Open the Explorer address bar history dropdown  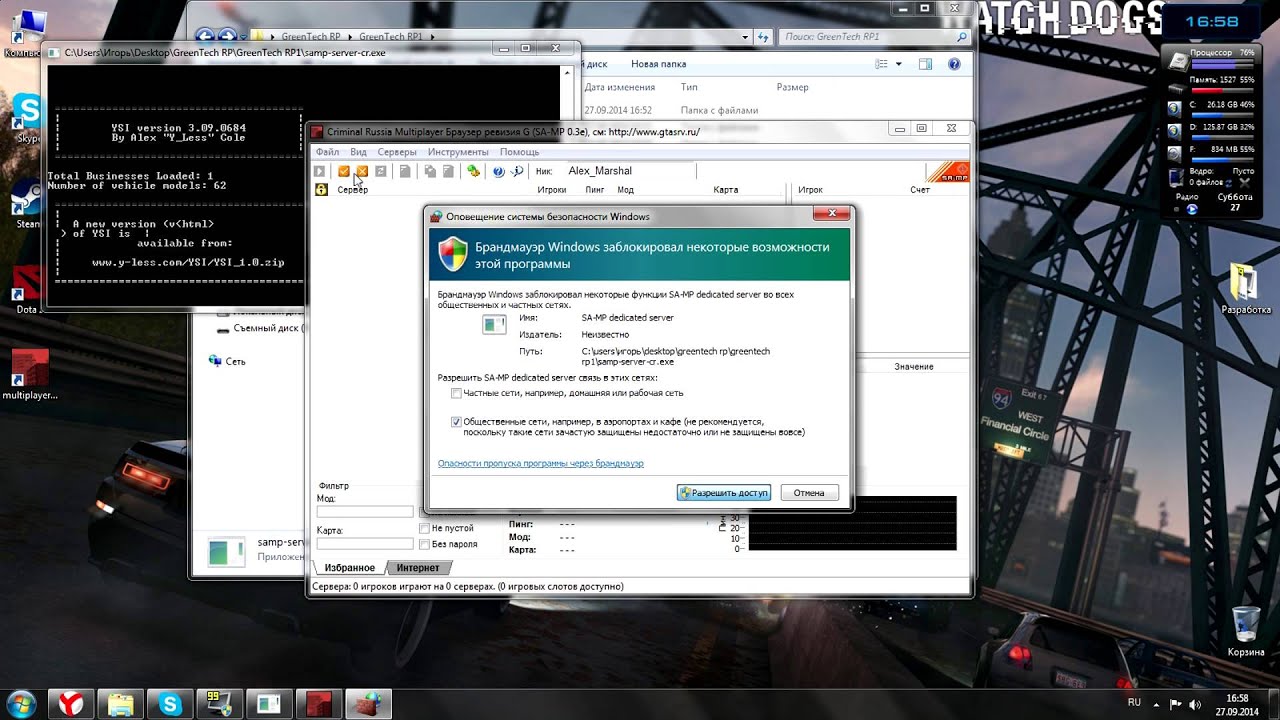click(x=745, y=37)
